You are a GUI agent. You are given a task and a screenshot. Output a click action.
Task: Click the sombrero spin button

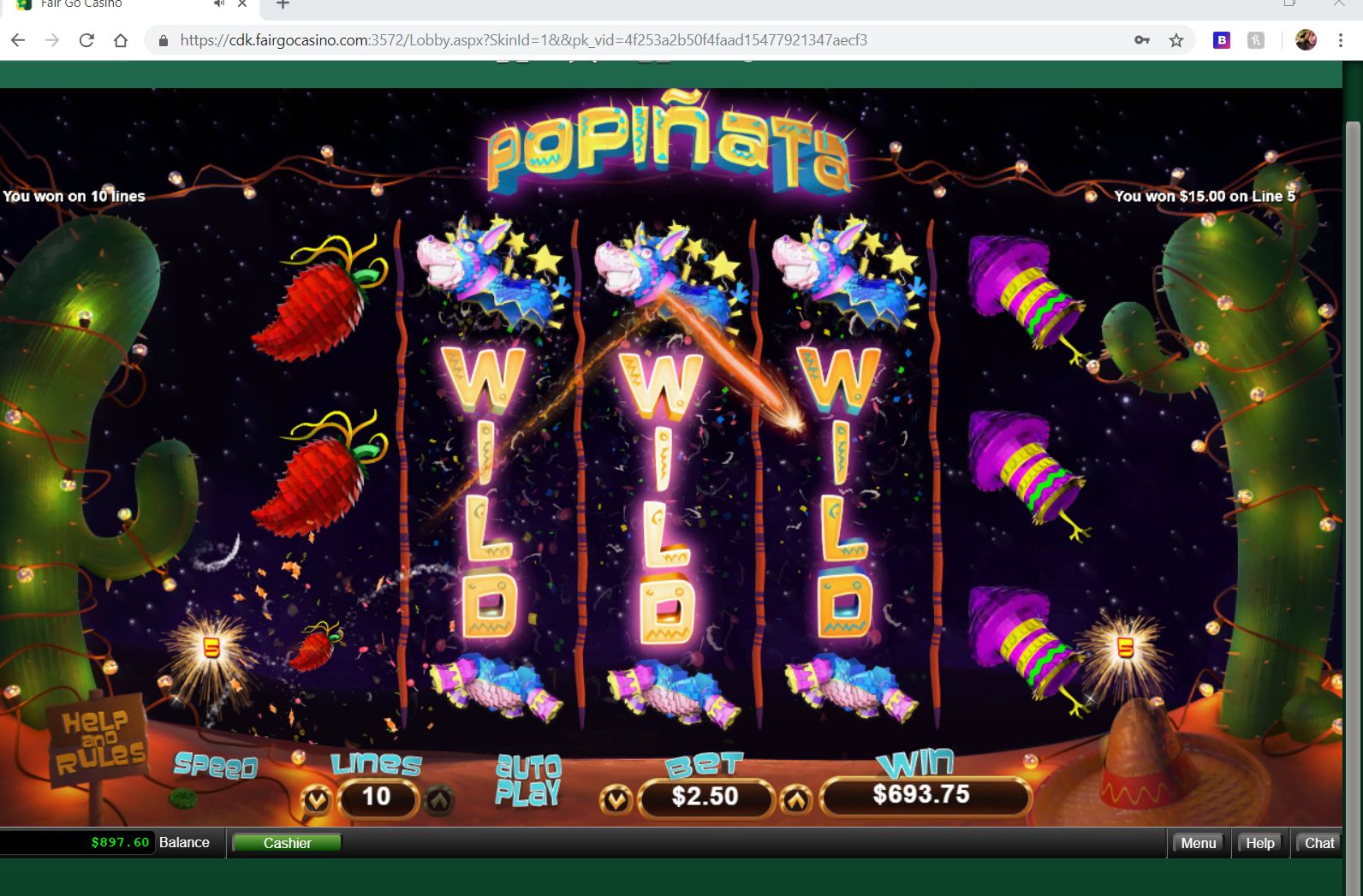(x=1143, y=766)
